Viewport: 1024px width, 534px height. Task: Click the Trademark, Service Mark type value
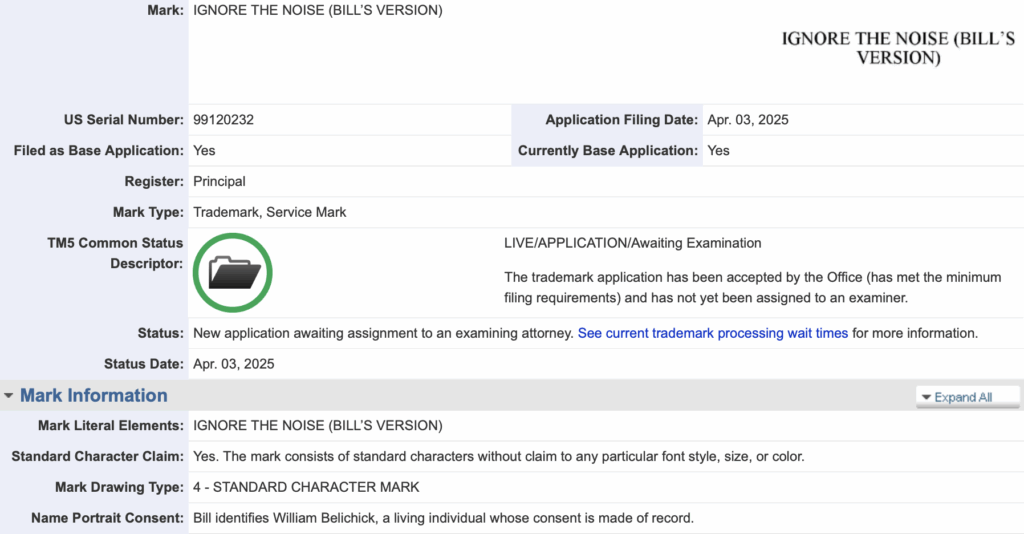tap(269, 212)
